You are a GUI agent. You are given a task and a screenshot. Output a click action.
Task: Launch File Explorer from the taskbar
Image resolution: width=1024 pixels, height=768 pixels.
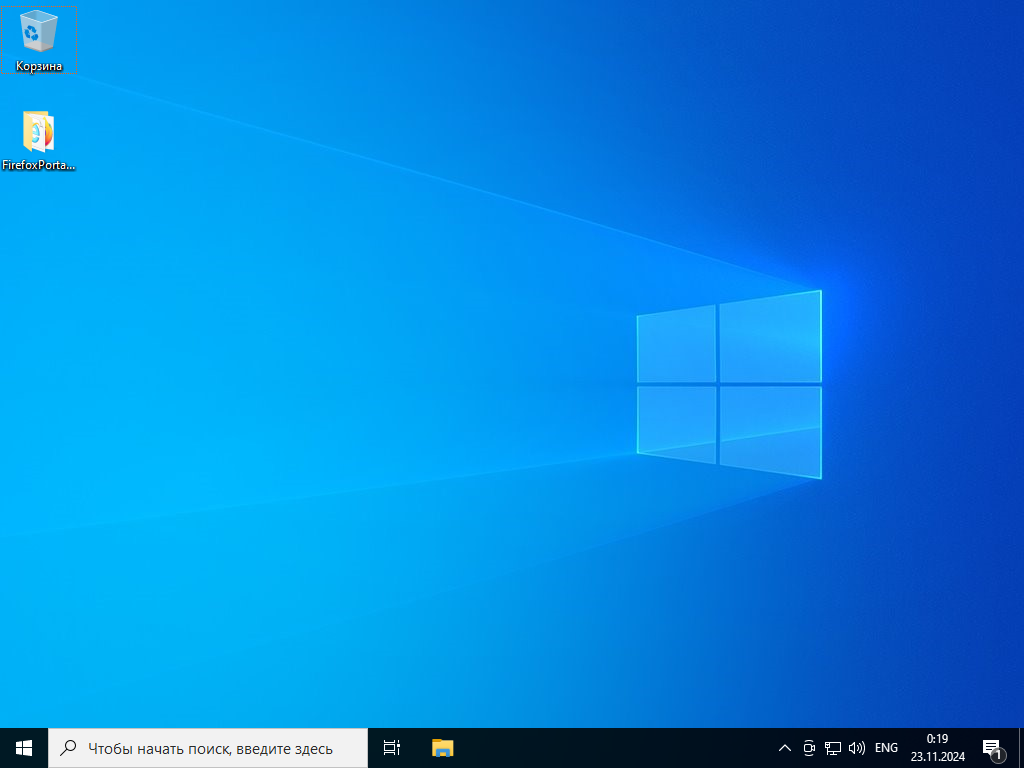point(442,747)
